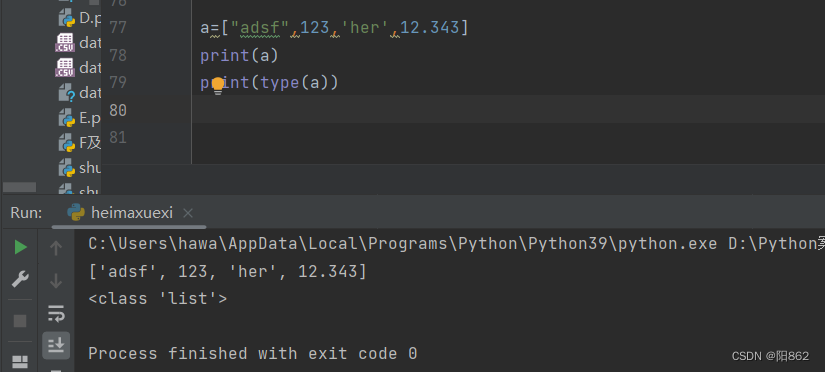This screenshot has width=825, height=372.
Task: Click the yellow lightbulb on line 79
Action: tap(218, 87)
